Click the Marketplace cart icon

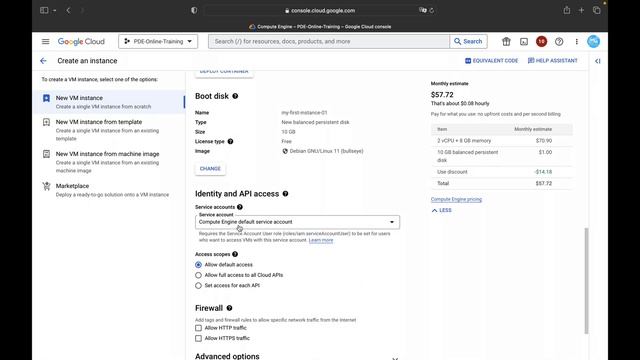point(47,186)
